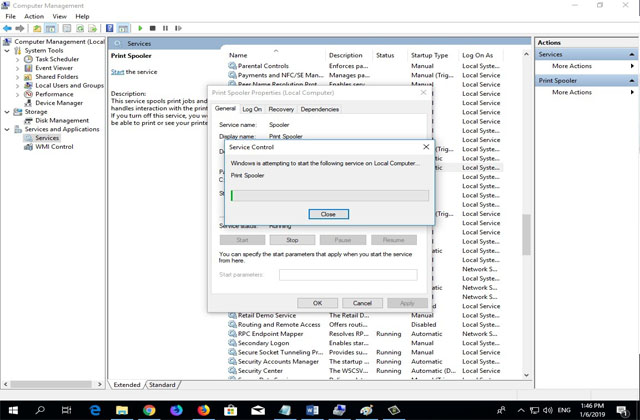Collapse the Services section in Actions pane
The width and height of the screenshot is (640, 420).
click(x=631, y=54)
